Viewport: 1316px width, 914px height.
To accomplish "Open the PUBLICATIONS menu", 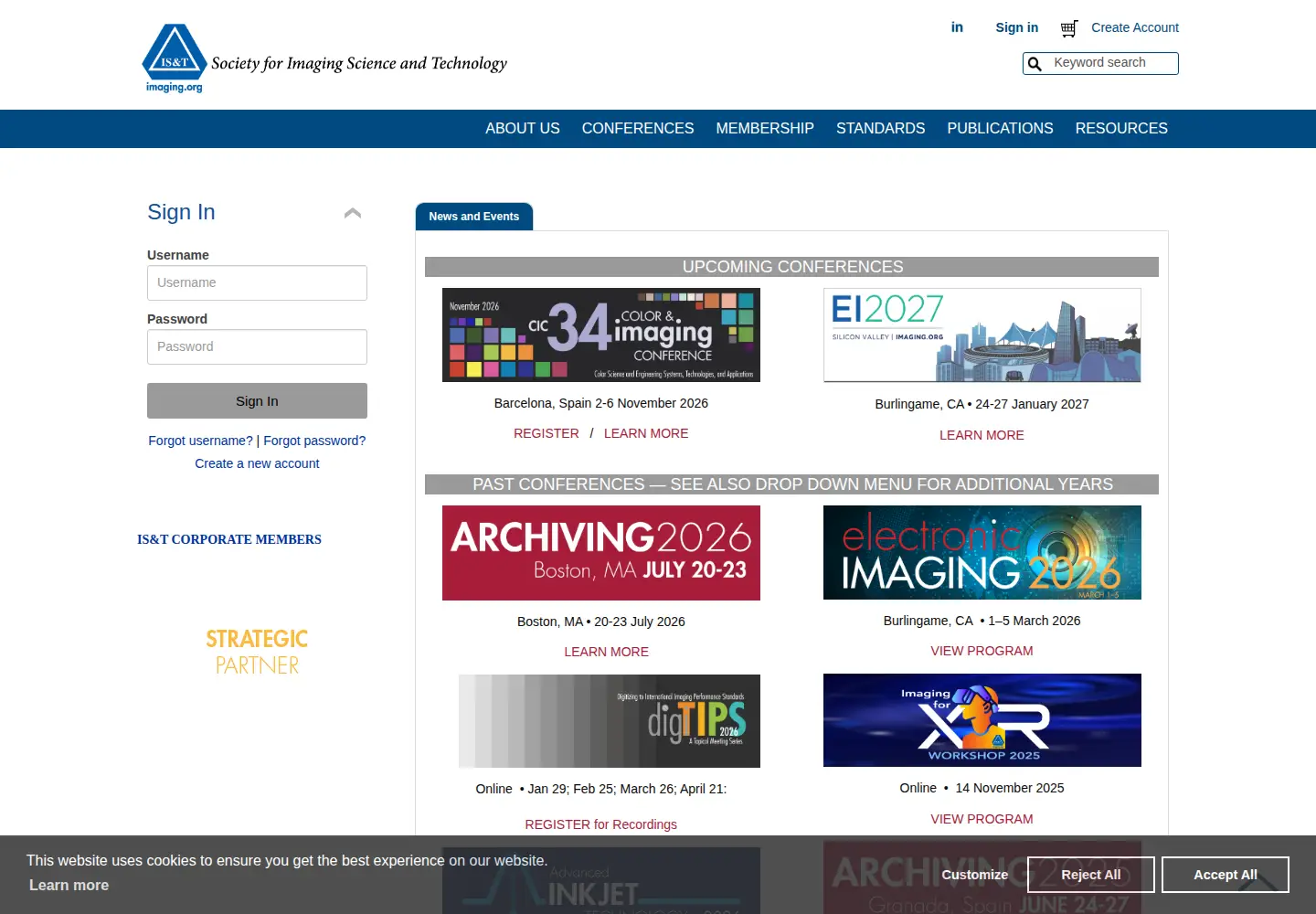I will pyautogui.click(x=1001, y=129).
